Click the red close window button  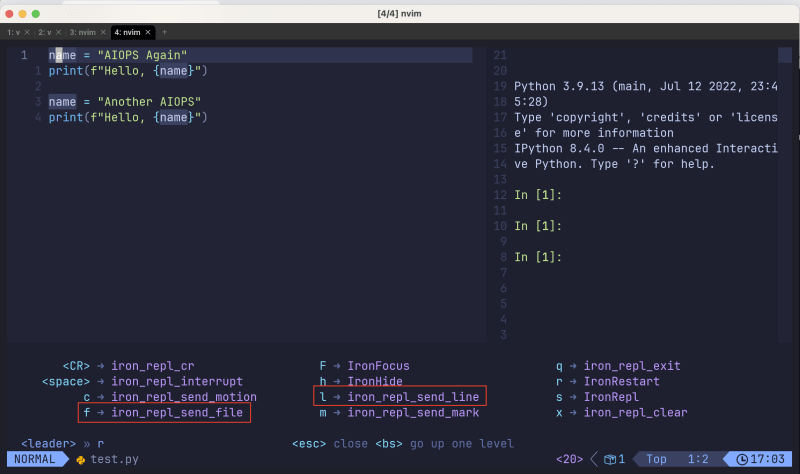pyautogui.click(x=9, y=14)
